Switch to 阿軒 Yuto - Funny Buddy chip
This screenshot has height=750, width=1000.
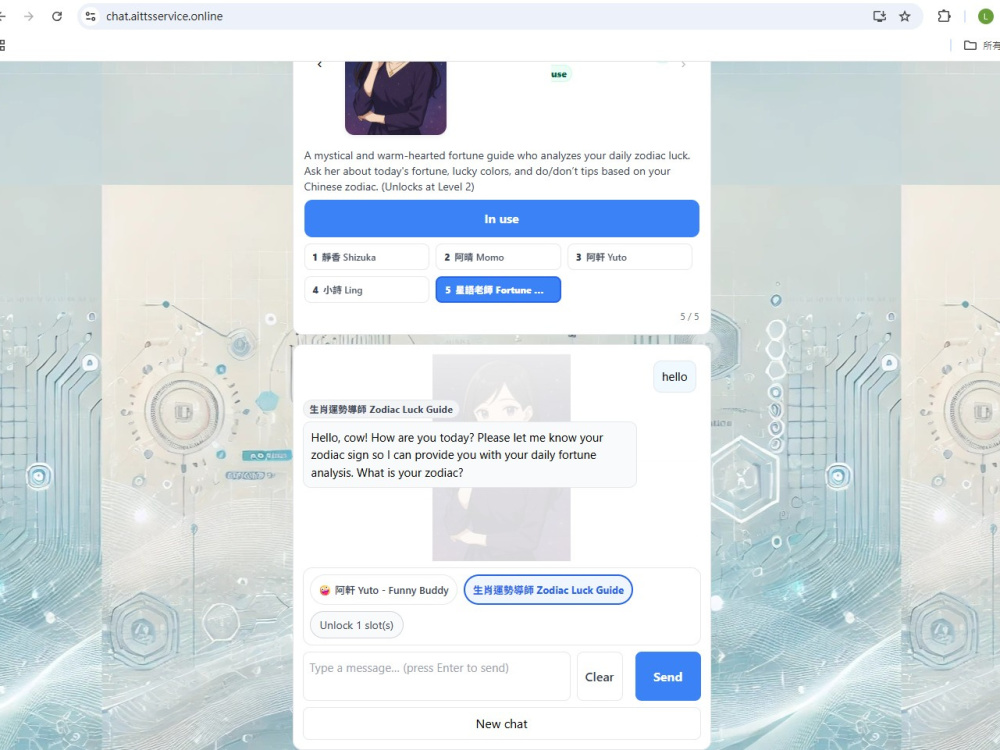coord(384,591)
